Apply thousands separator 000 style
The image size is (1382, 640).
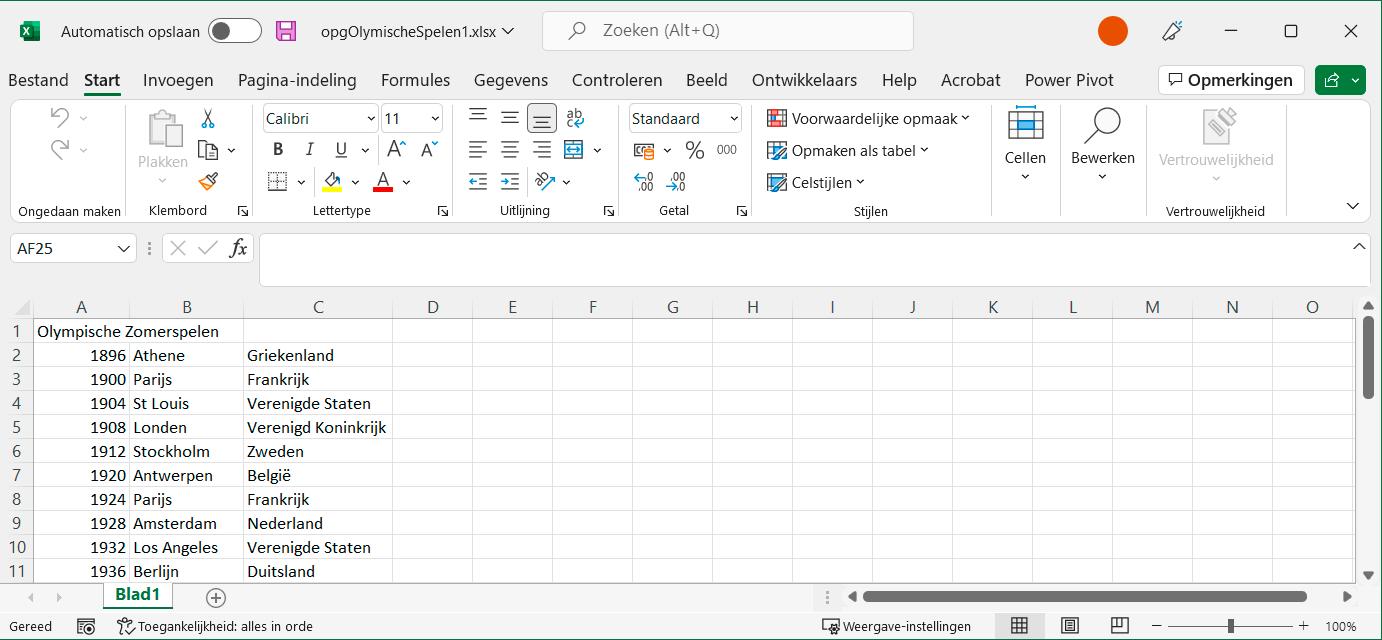[727, 150]
